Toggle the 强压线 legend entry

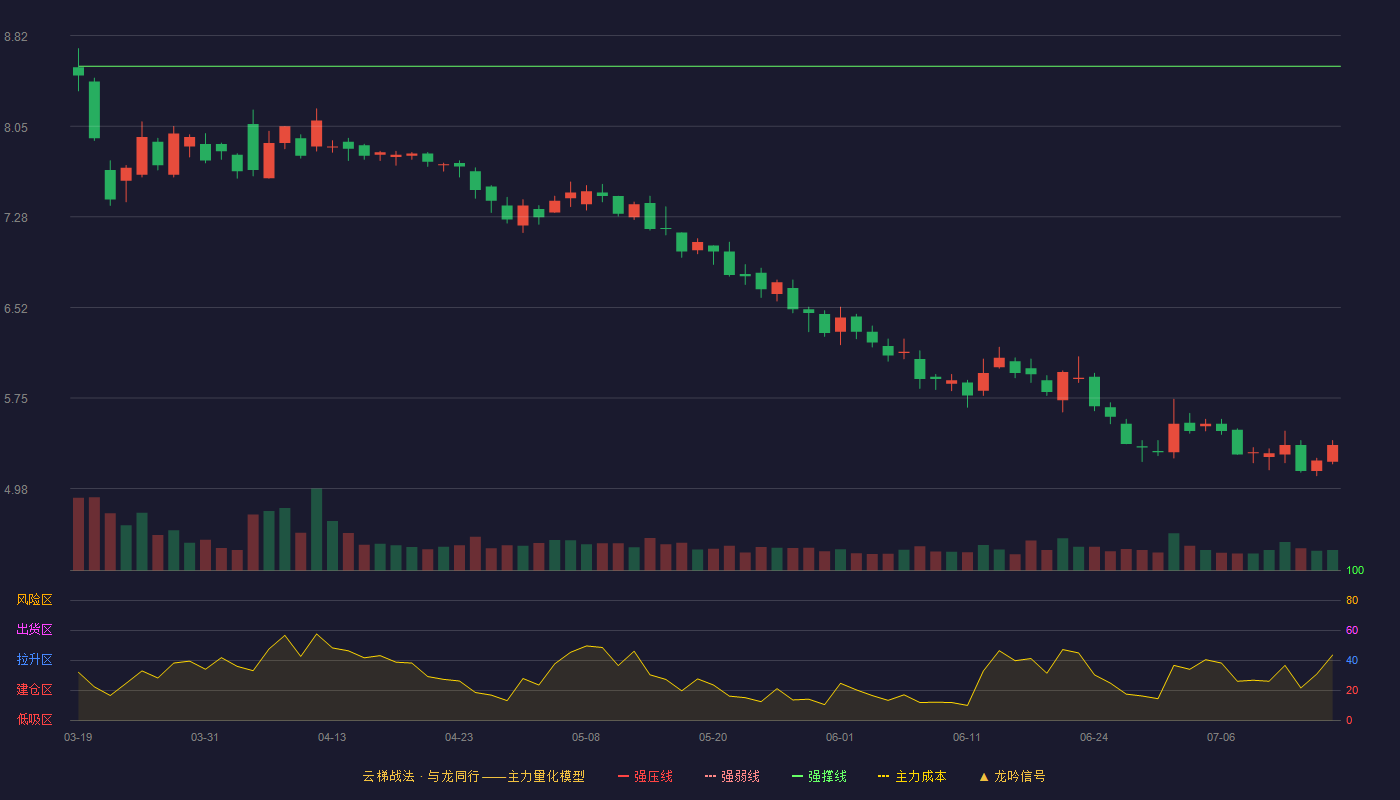pyautogui.click(x=645, y=776)
